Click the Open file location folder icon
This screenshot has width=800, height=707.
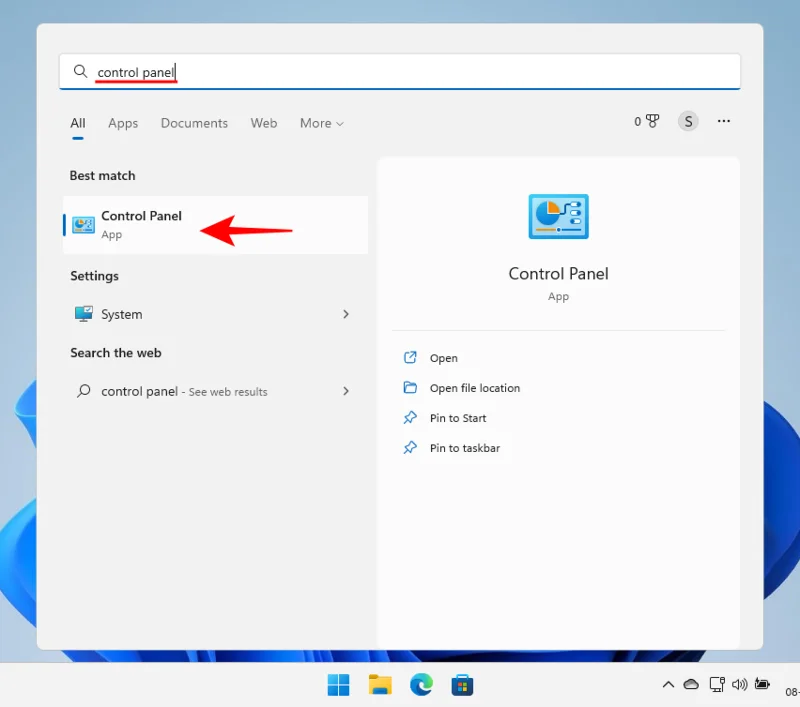click(x=410, y=387)
